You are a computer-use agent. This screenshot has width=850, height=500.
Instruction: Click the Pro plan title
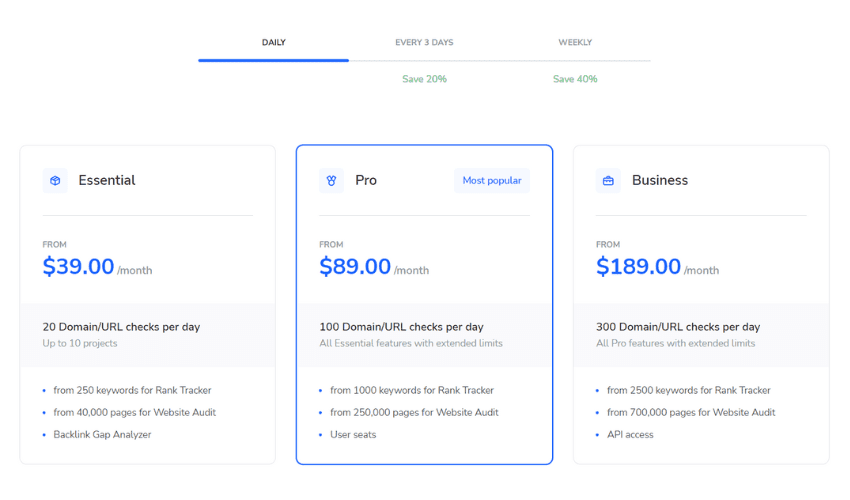pos(366,181)
